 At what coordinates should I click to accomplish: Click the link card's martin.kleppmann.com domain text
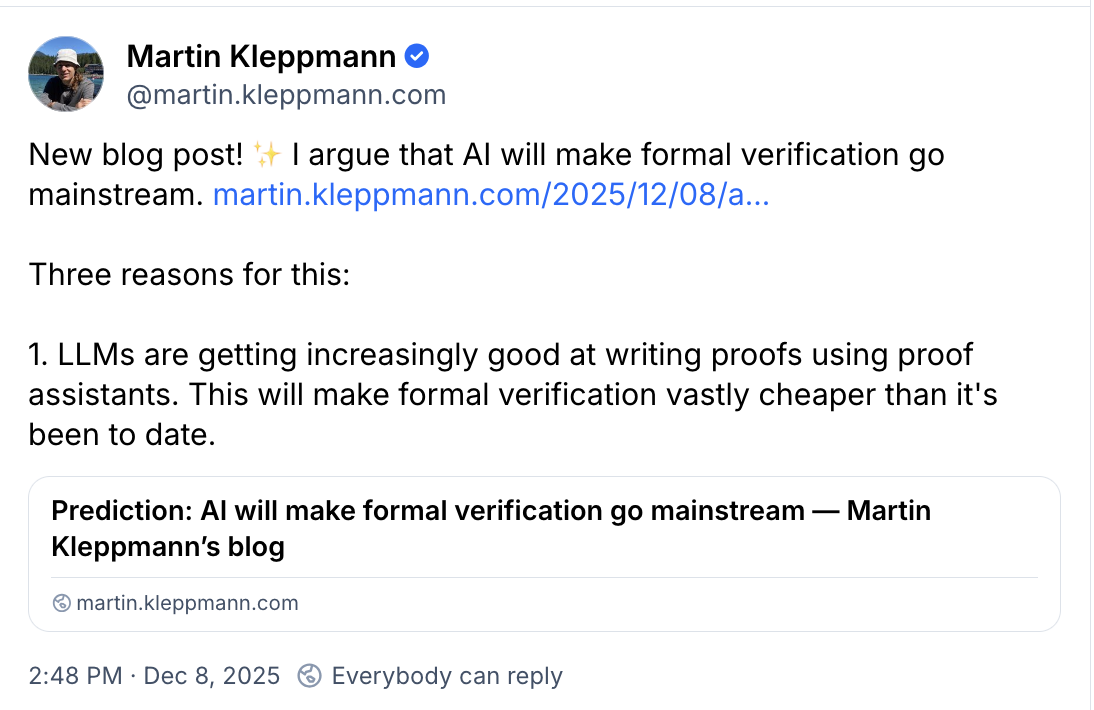tap(187, 603)
